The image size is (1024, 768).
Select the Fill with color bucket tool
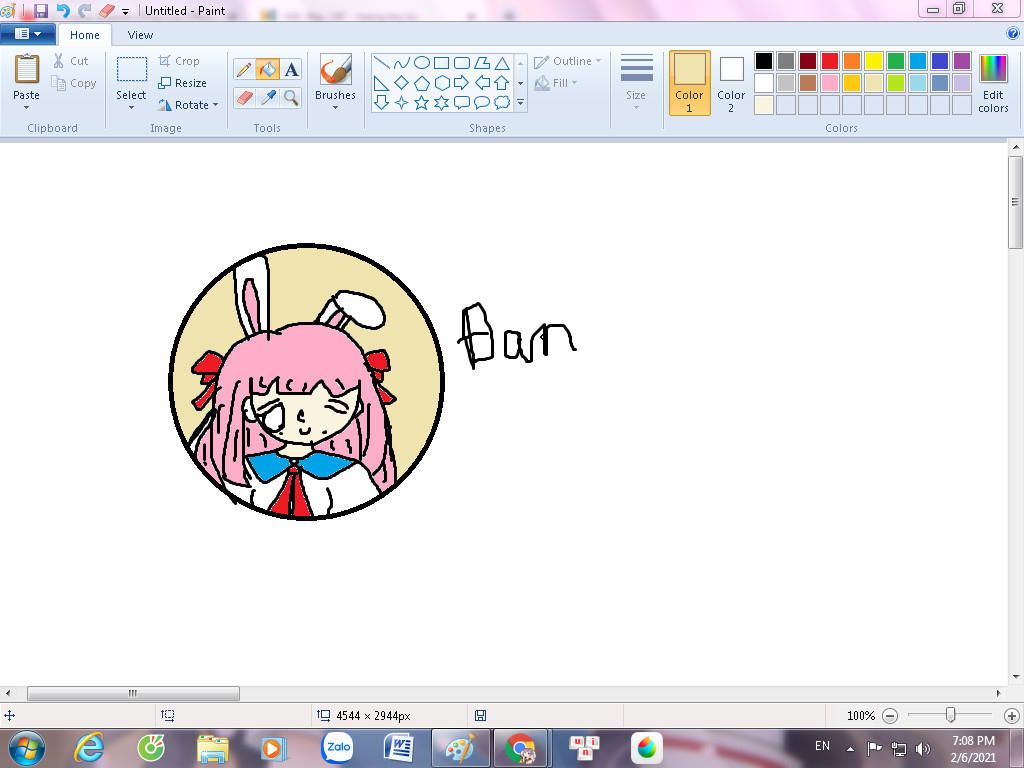tap(268, 69)
